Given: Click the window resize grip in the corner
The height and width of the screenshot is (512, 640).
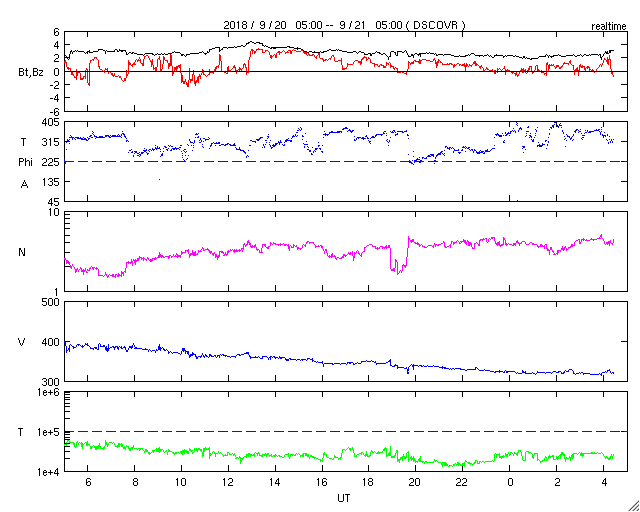Looking at the screenshot, I should [x=634, y=506].
